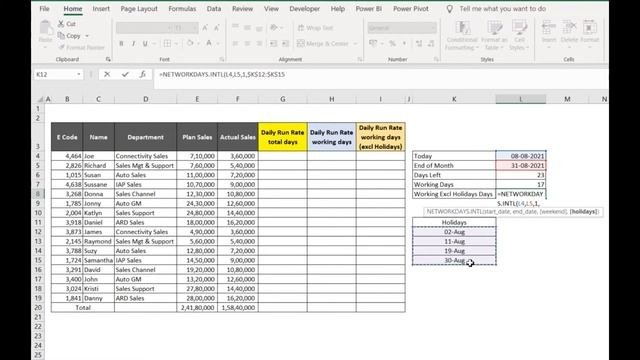Viewport: 640px width, 360px height.
Task: Switch to the Power Pivot tab
Action: coord(411,9)
